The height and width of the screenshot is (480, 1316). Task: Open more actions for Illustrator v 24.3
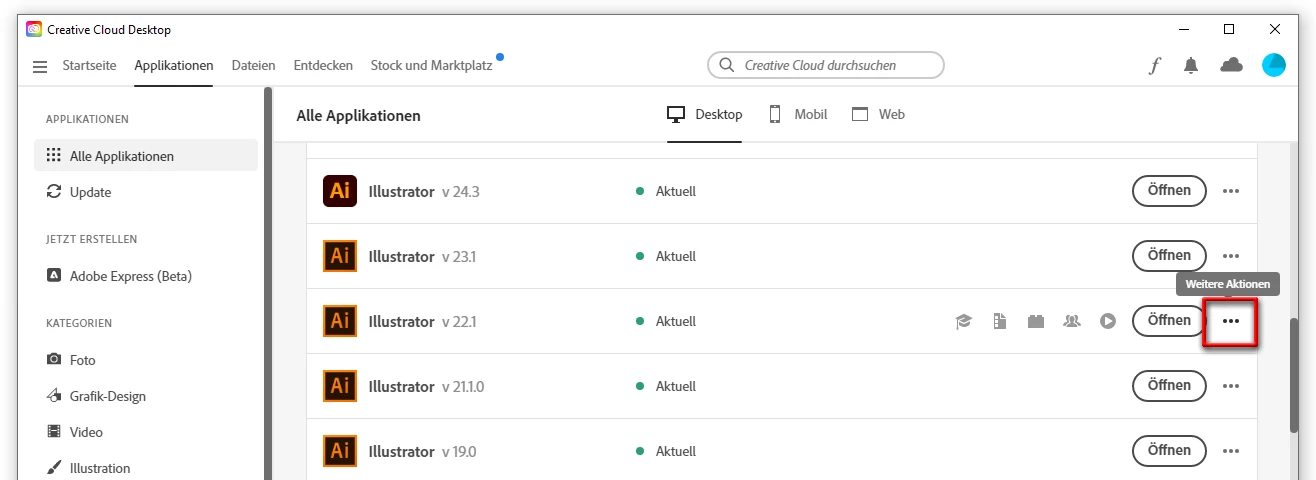[x=1231, y=191]
